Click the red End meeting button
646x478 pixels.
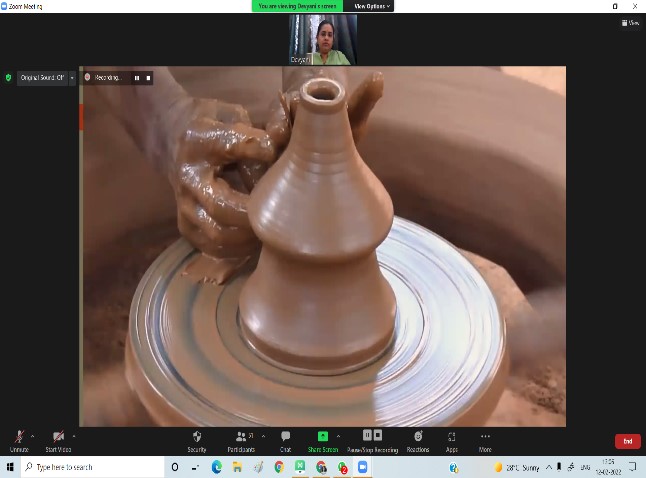(627, 441)
